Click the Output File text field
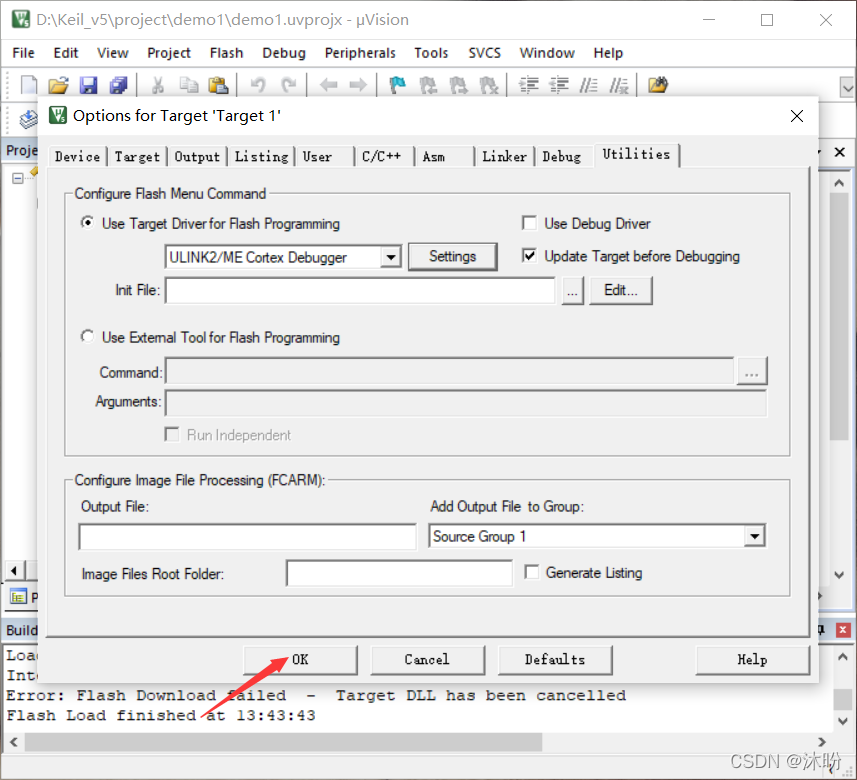The image size is (857, 780). coord(247,537)
